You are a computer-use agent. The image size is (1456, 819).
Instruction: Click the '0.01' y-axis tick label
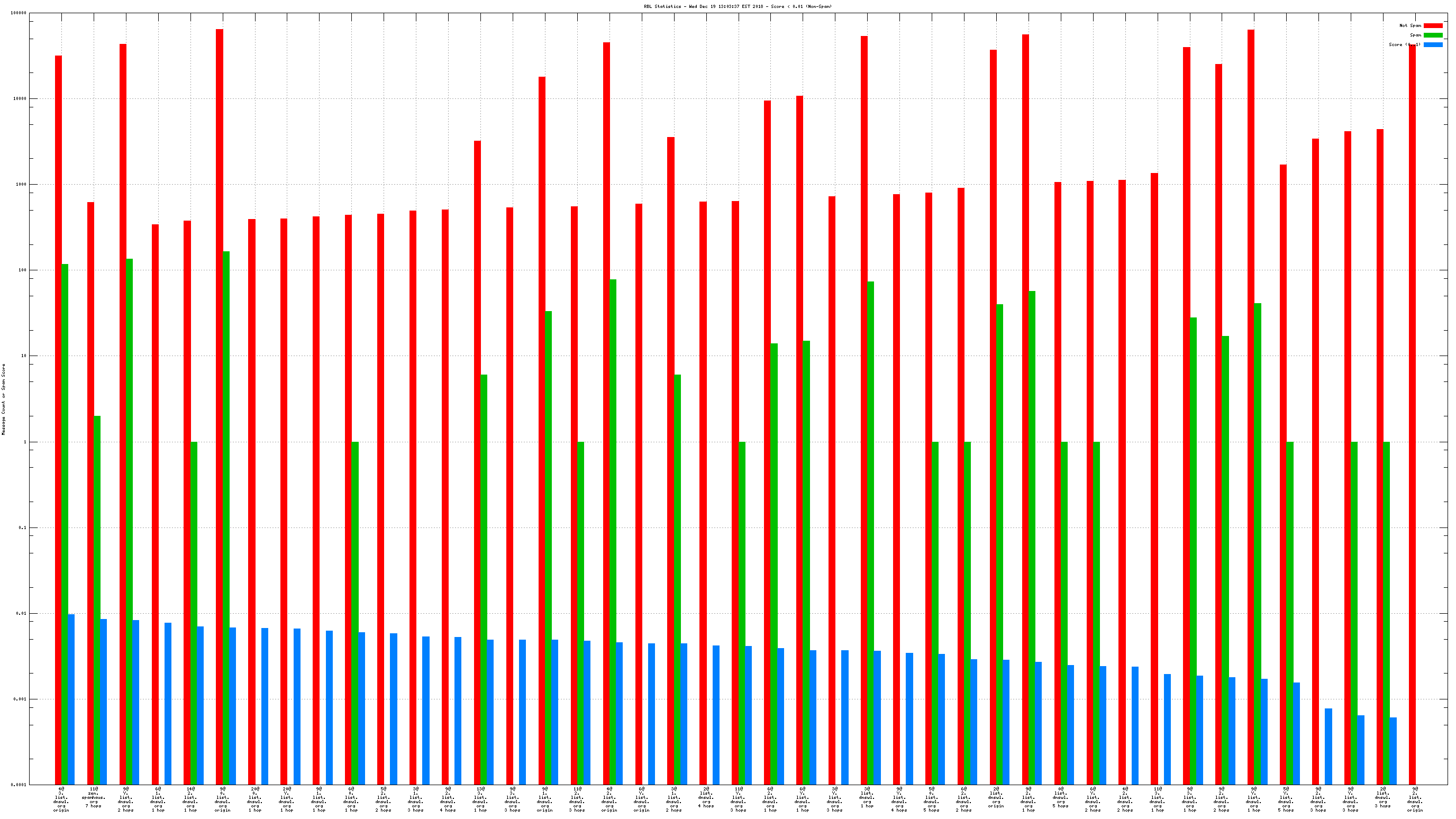coord(22,613)
